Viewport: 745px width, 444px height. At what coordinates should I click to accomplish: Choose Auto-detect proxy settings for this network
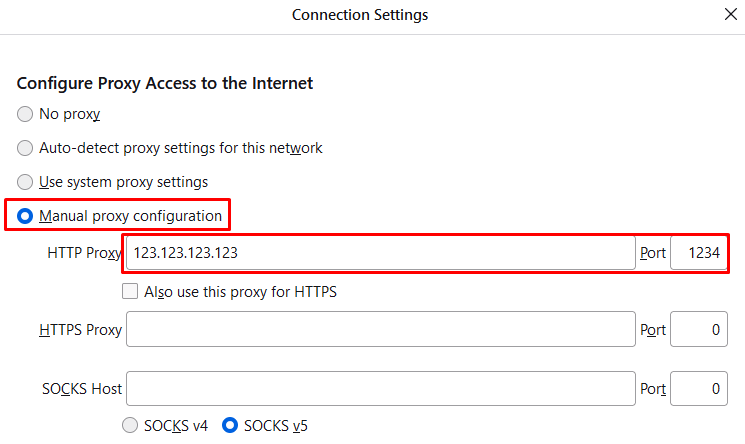25,148
